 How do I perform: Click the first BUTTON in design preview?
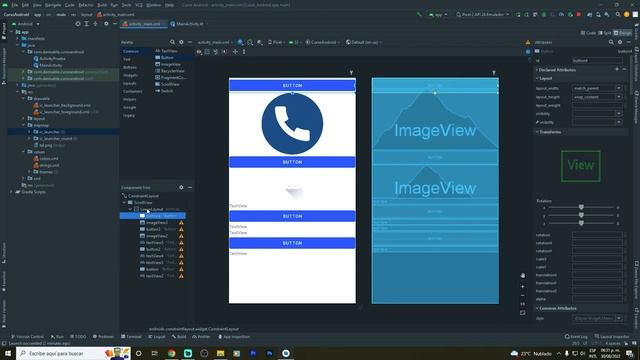[292, 85]
